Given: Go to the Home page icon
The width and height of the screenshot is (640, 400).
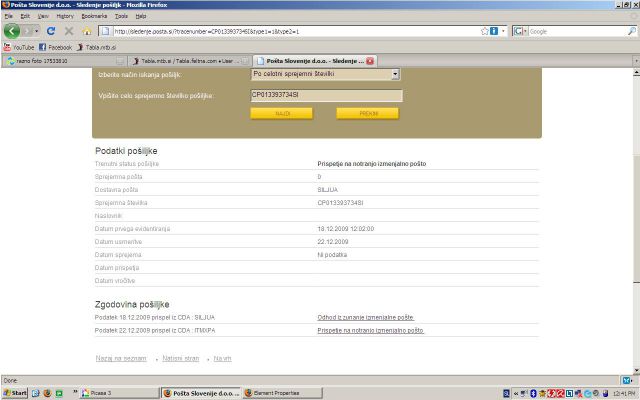Looking at the screenshot, I should click(x=87, y=31).
